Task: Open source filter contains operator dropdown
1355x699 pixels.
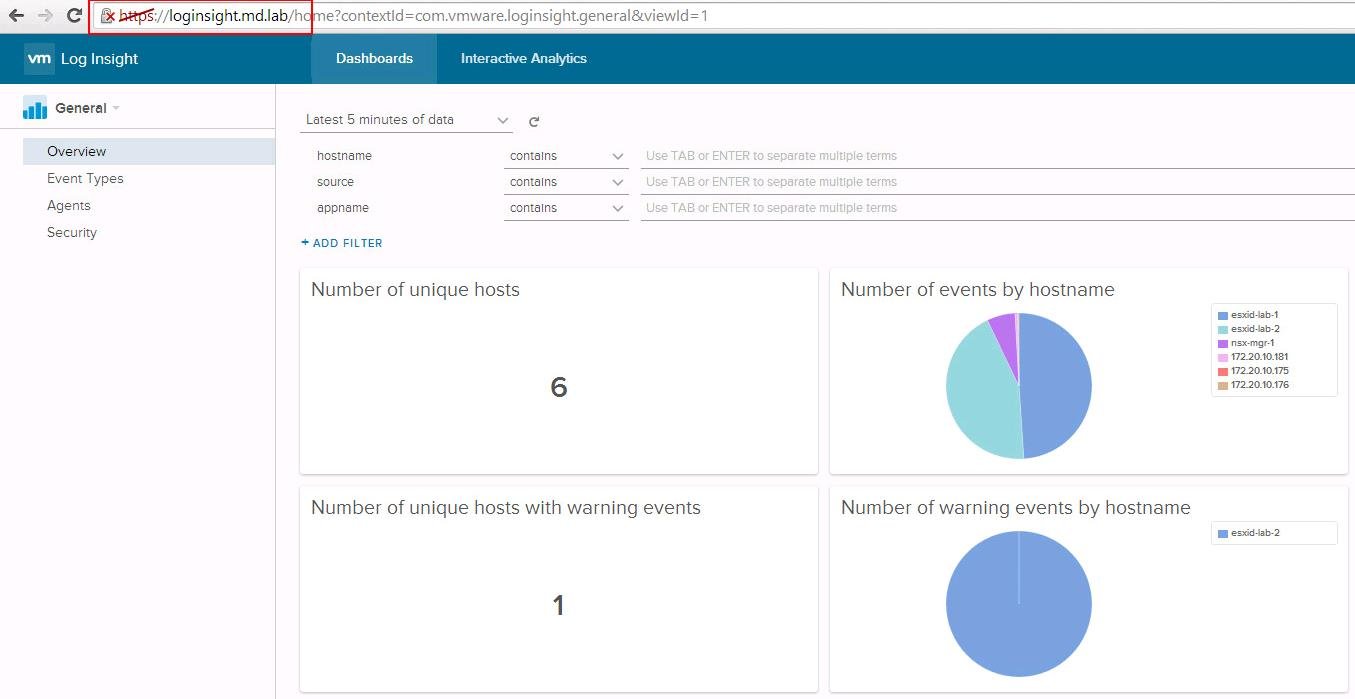Action: coord(566,182)
